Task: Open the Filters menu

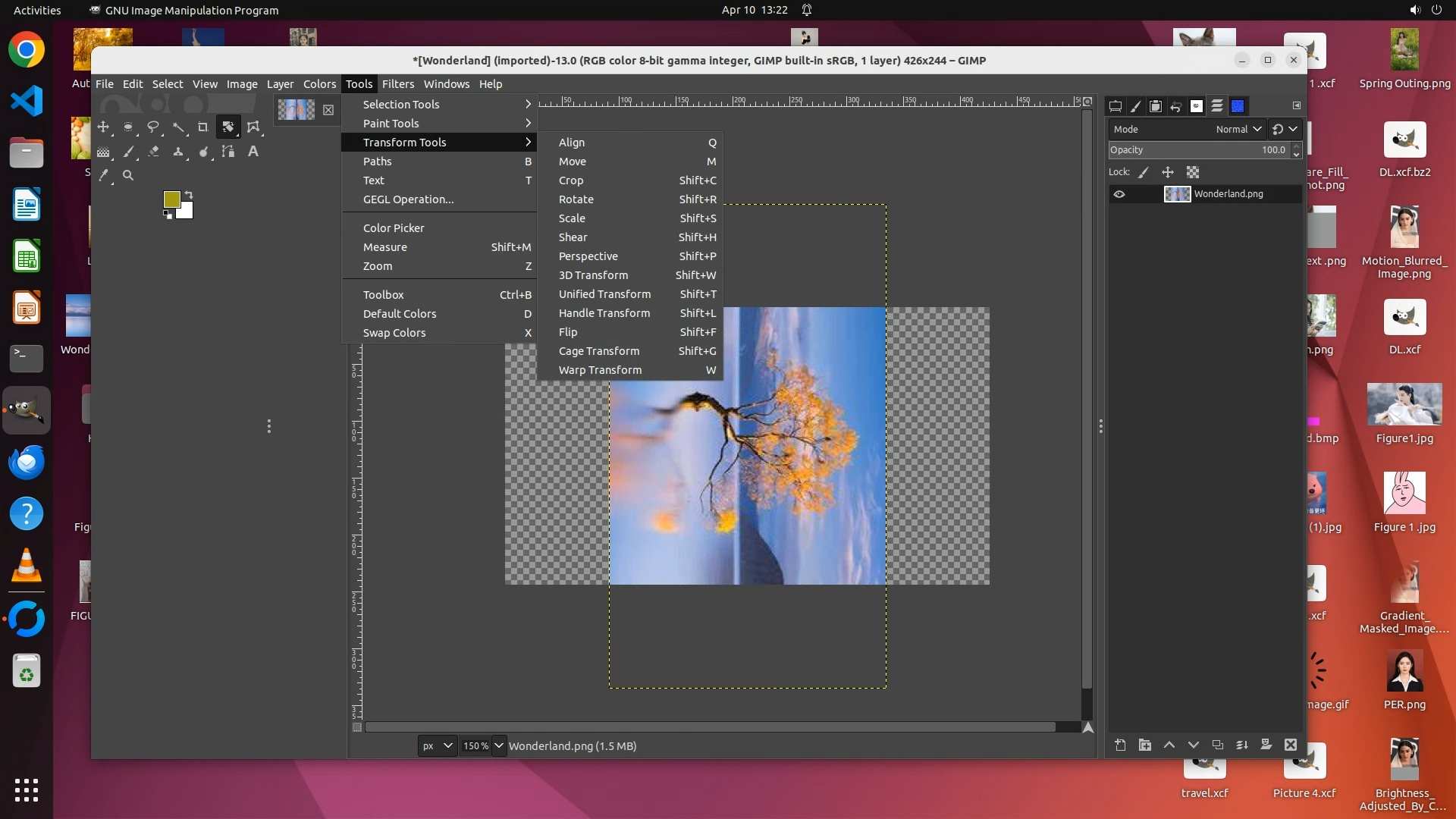Action: pyautogui.click(x=397, y=84)
